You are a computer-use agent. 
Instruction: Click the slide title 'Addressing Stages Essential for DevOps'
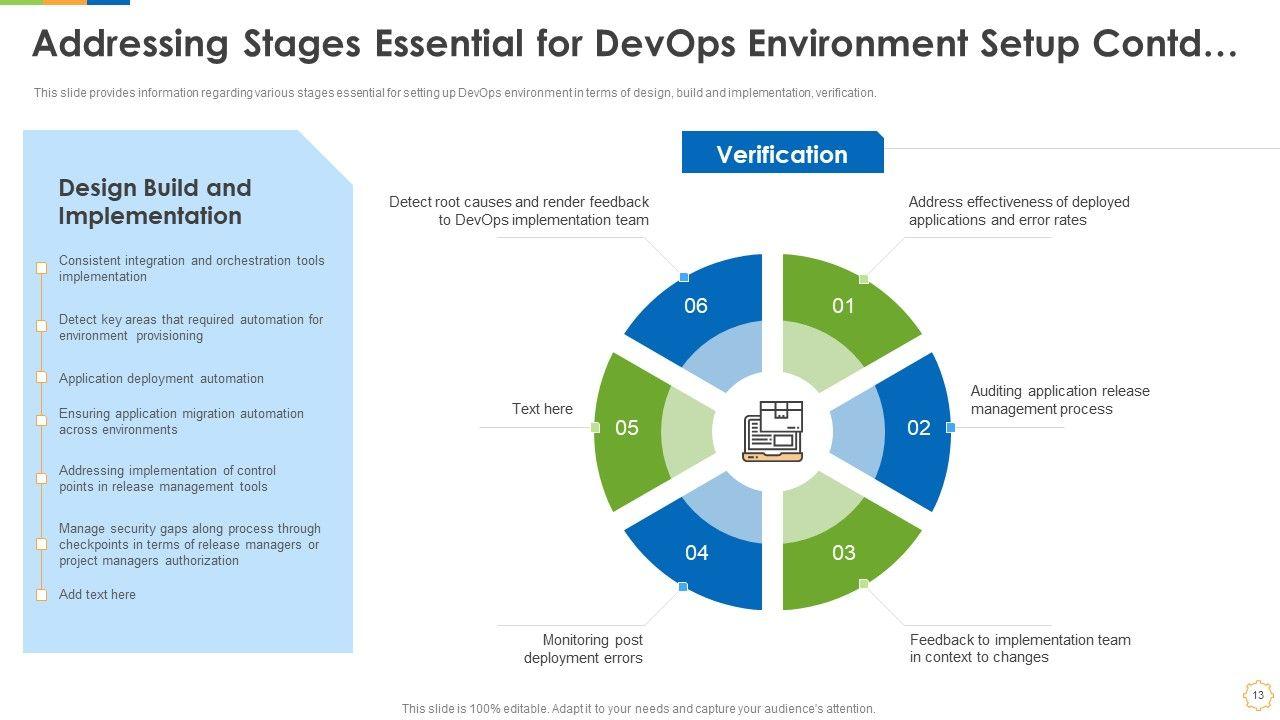click(x=635, y=44)
